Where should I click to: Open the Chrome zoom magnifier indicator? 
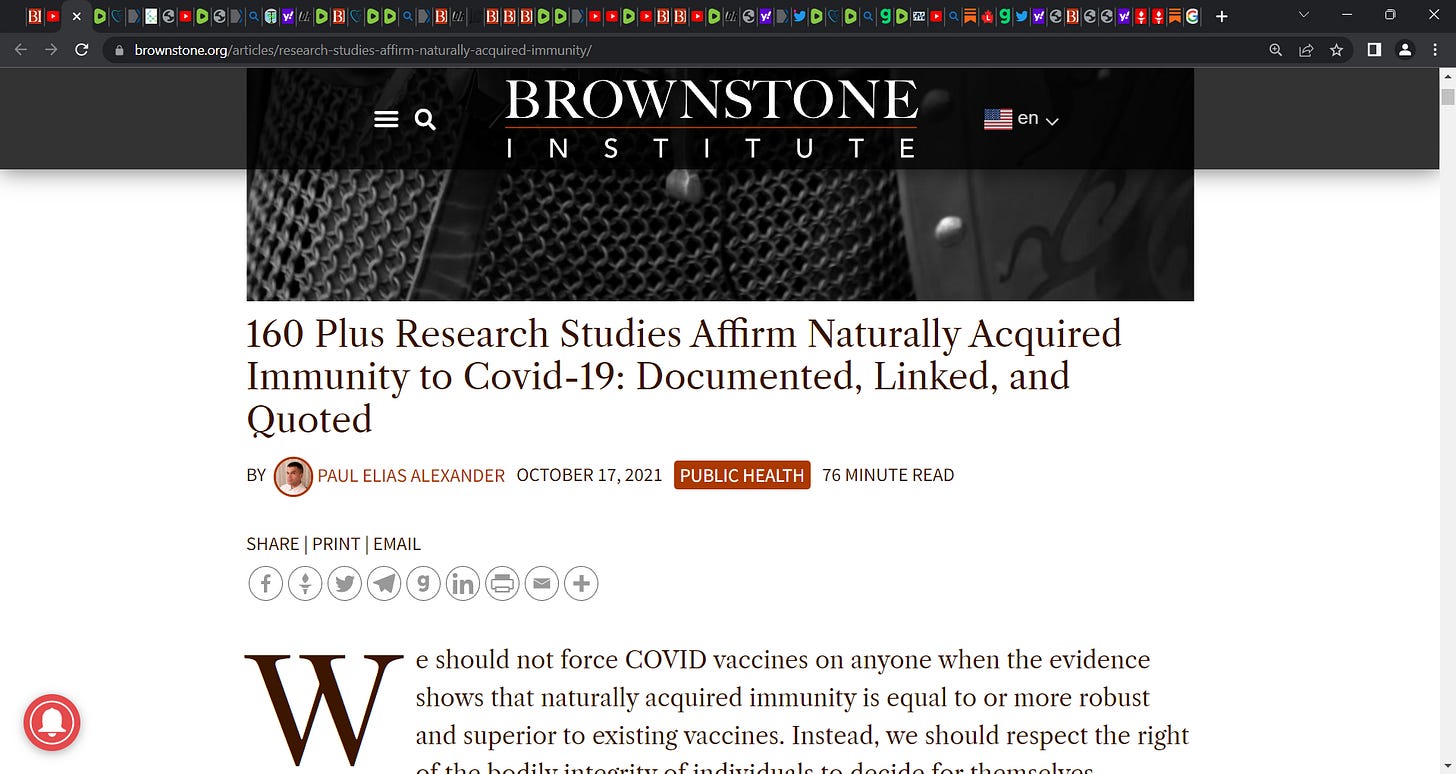coord(1275,50)
